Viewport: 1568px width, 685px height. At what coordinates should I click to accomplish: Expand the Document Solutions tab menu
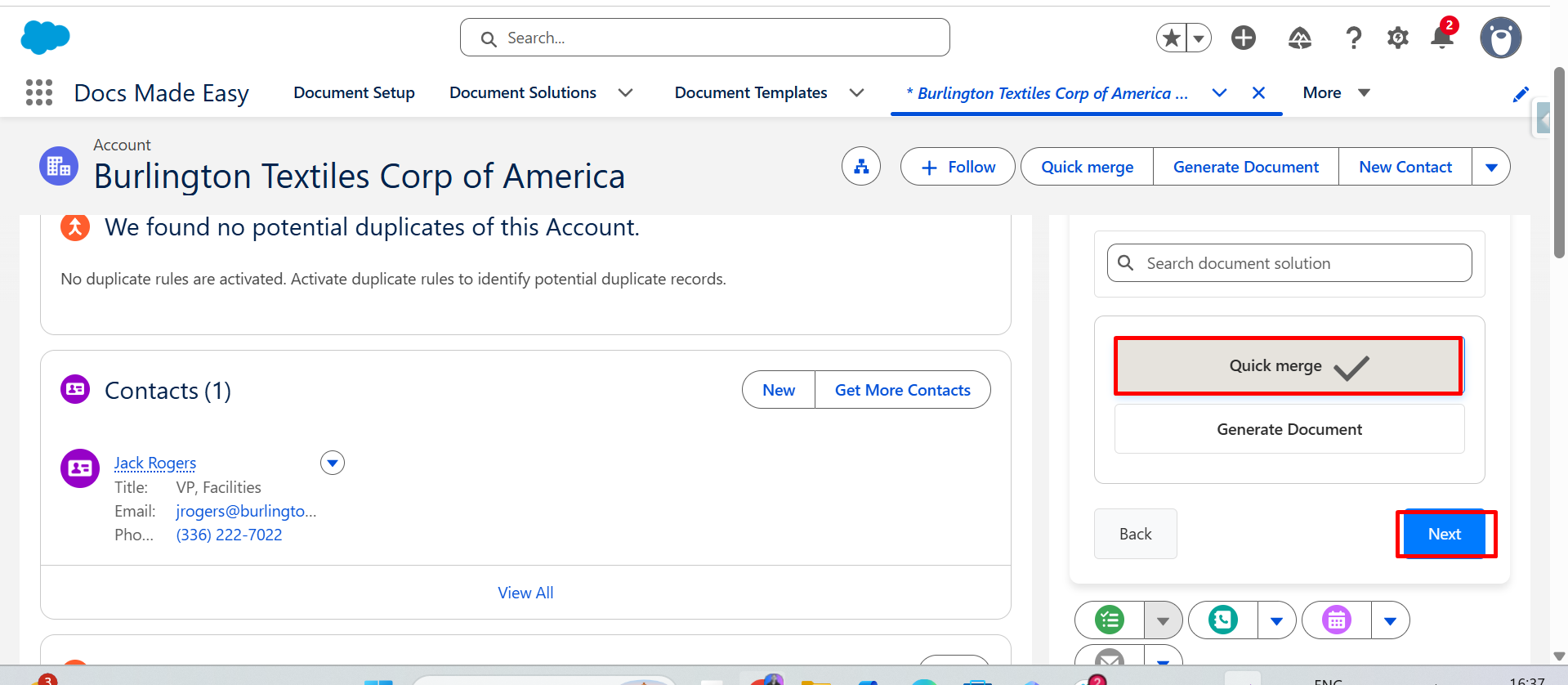pyautogui.click(x=626, y=93)
